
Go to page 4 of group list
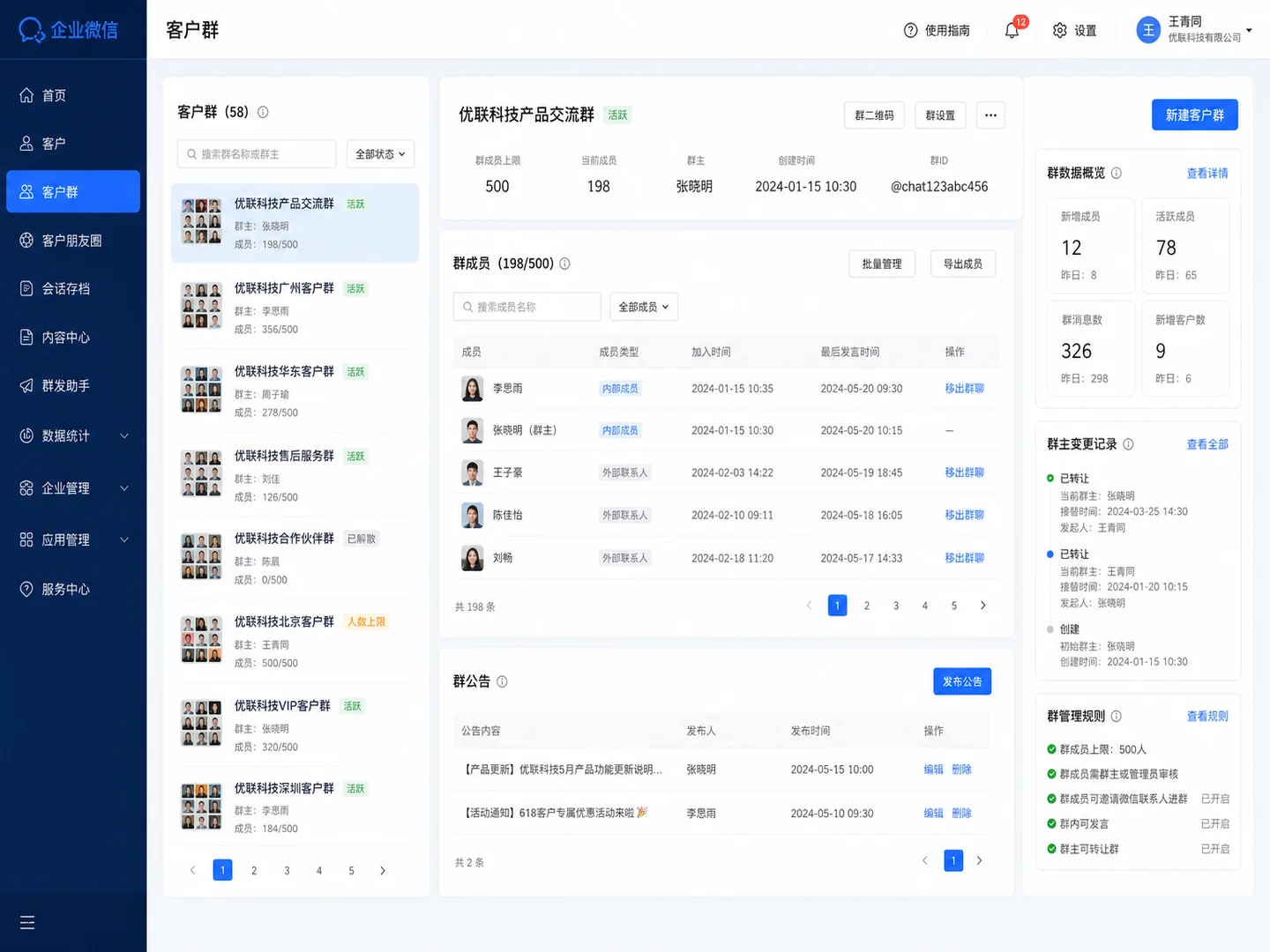pos(319,871)
